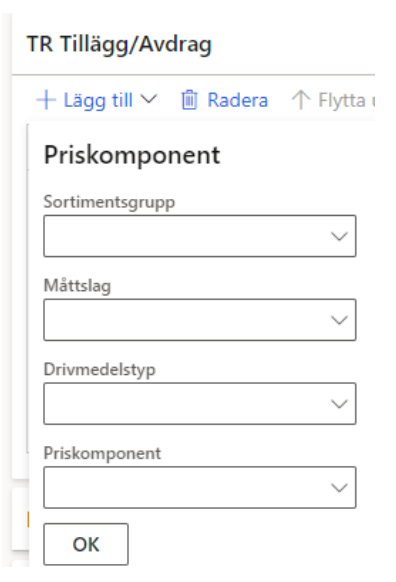Viewport: 396px width, 582px height.
Task: Click the up arrow Flytta icon
Action: click(301, 100)
